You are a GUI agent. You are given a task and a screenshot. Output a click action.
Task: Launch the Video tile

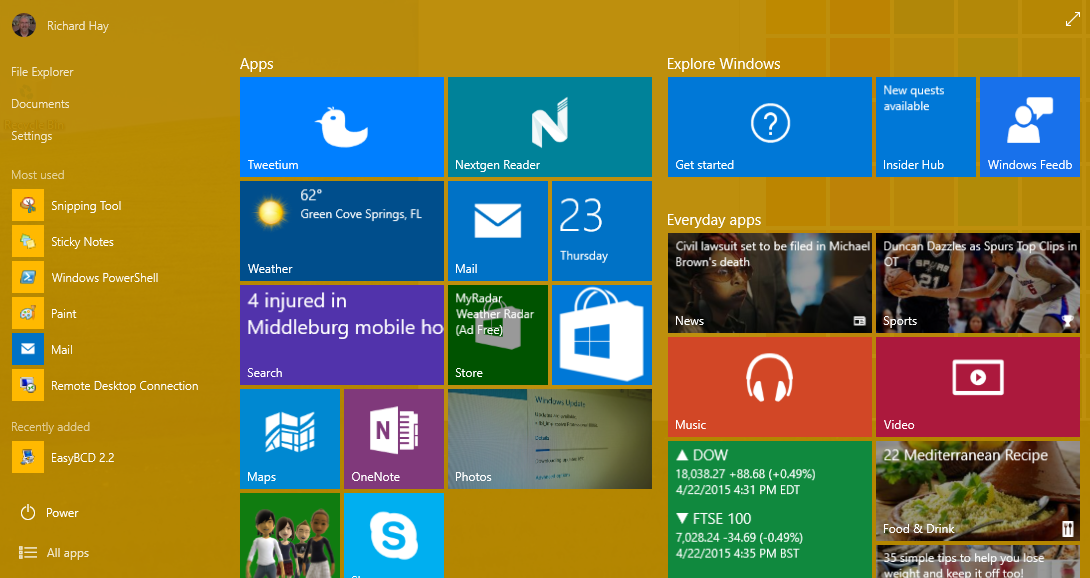977,386
